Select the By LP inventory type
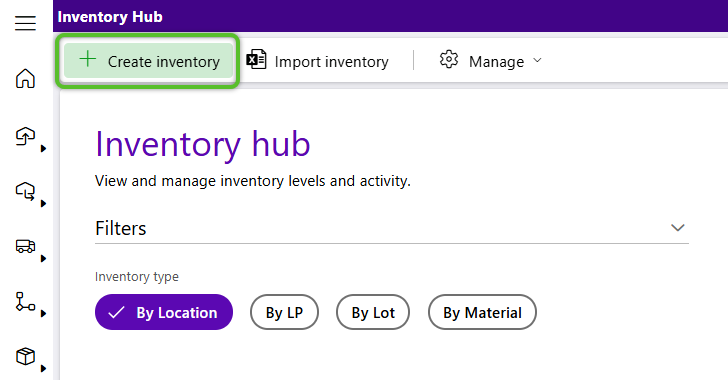 (x=284, y=312)
